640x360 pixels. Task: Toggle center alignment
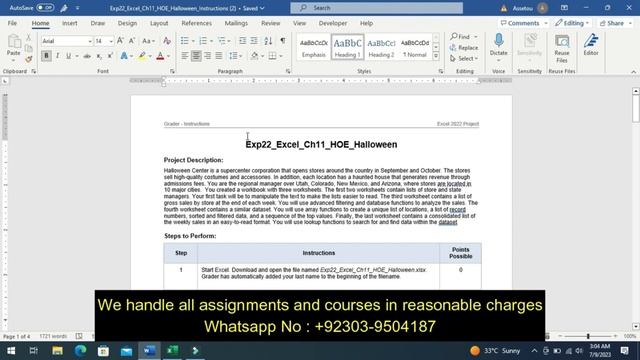[x=196, y=56]
